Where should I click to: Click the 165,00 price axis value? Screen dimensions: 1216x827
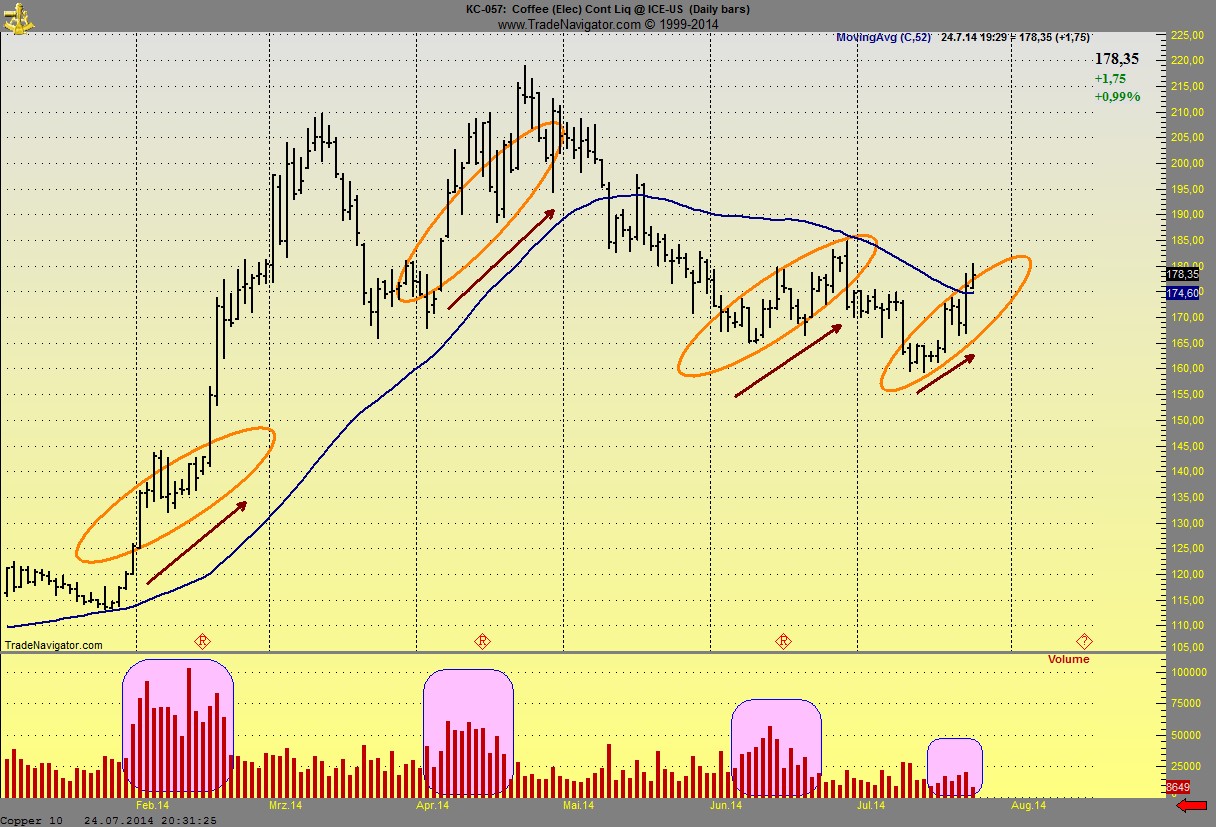pos(1185,343)
